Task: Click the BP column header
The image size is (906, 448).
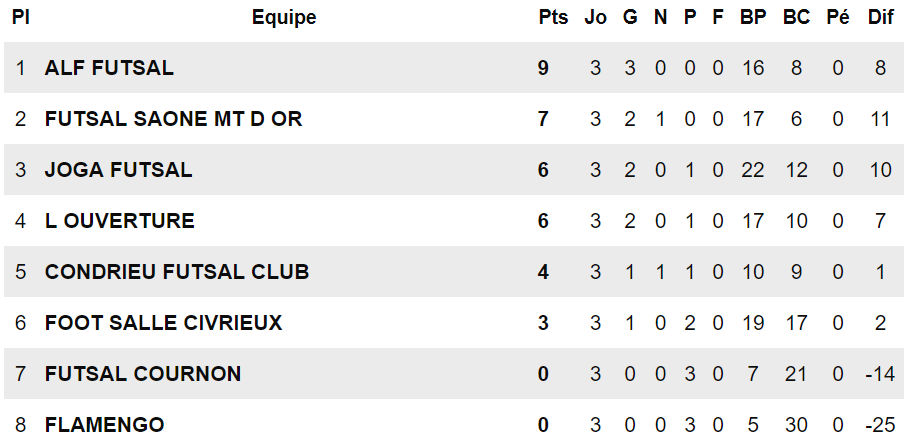Action: click(753, 17)
